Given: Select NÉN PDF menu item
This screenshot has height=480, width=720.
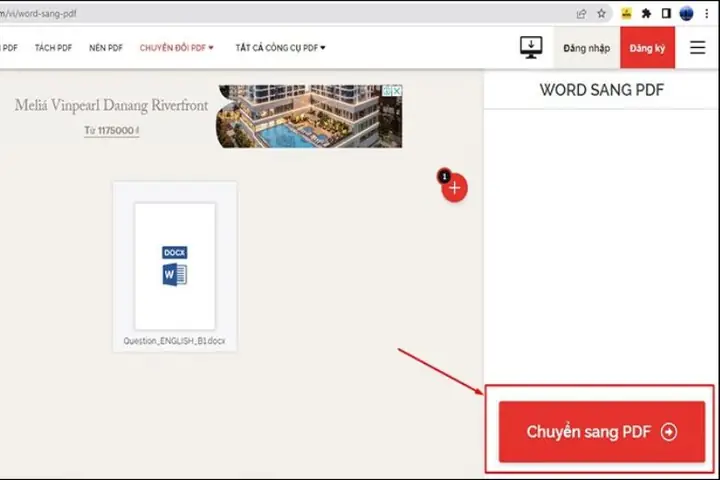Looking at the screenshot, I should 106,48.
